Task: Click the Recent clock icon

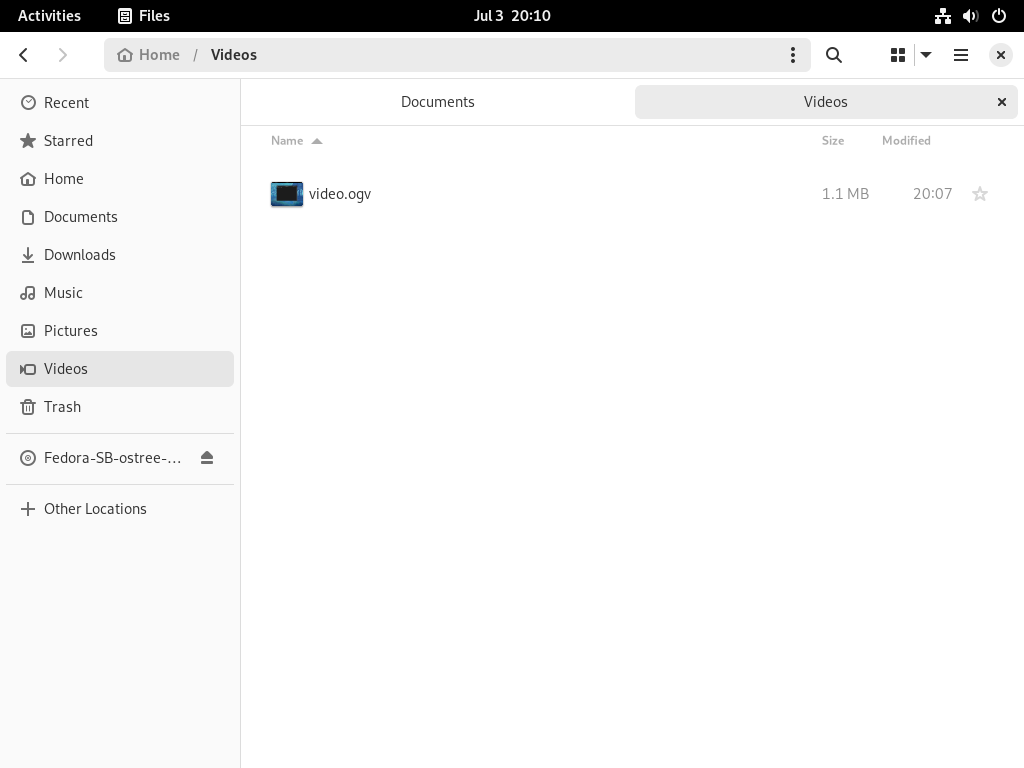Action: click(28, 103)
